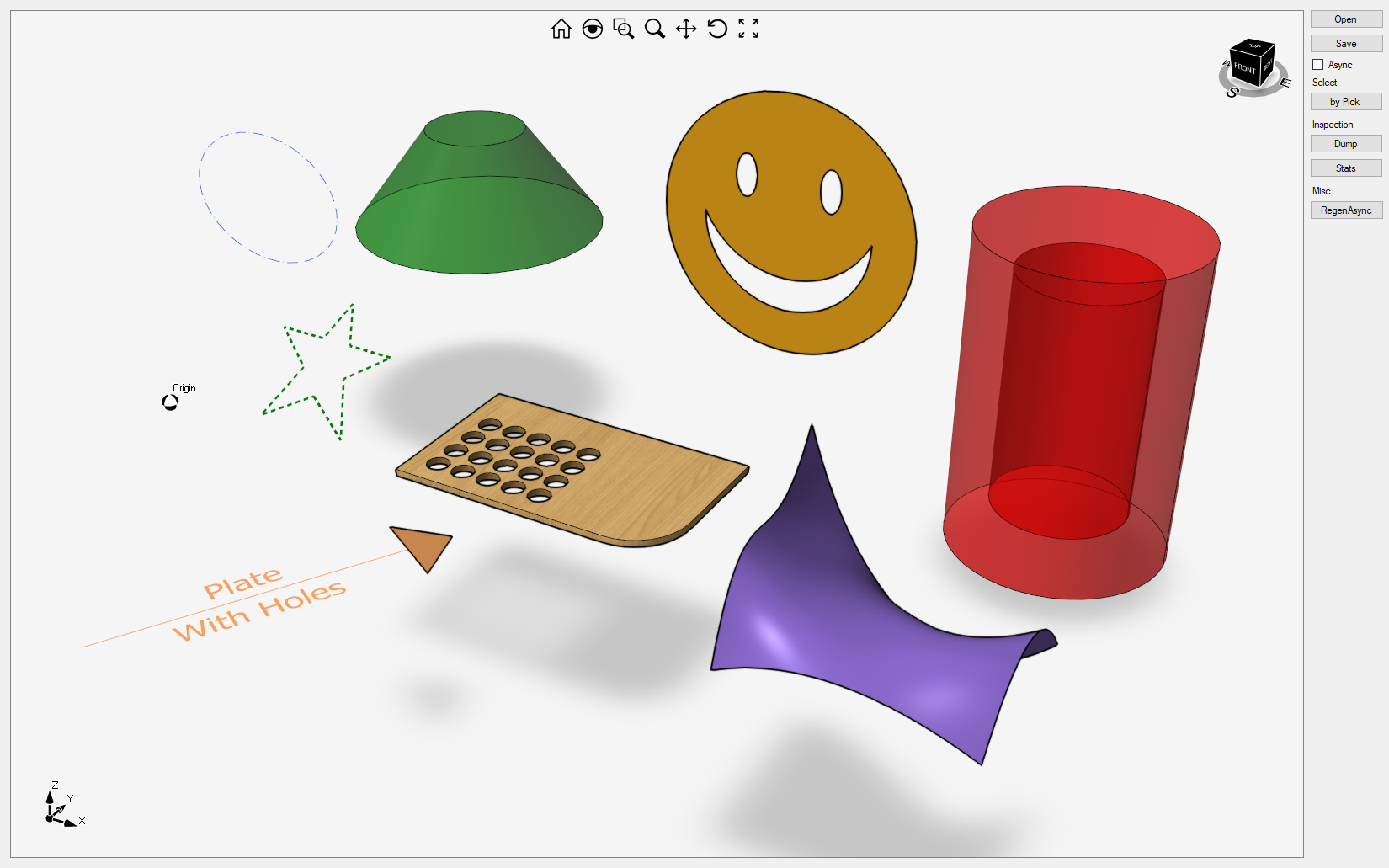Click the RegenAsync button under Misc
Image resolution: width=1389 pixels, height=868 pixels.
(1346, 210)
